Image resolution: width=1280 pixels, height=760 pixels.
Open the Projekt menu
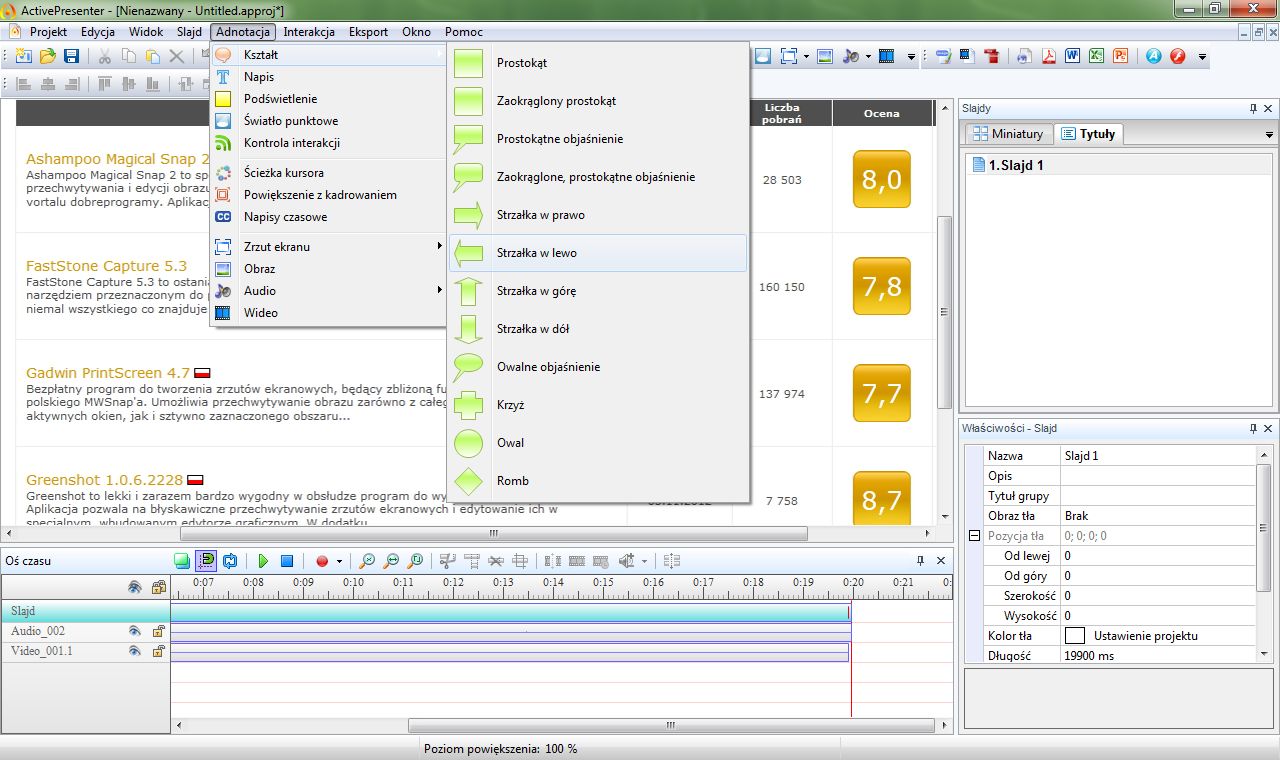click(x=48, y=32)
